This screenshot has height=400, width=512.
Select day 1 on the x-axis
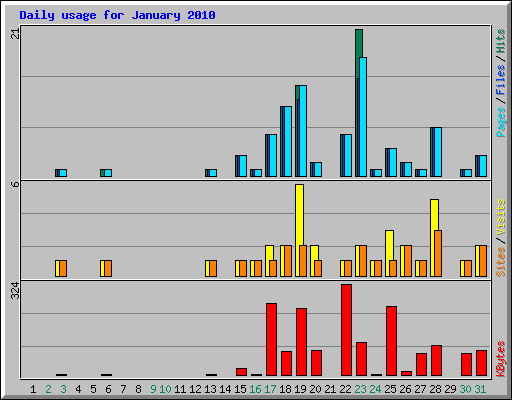pyautogui.click(x=33, y=389)
